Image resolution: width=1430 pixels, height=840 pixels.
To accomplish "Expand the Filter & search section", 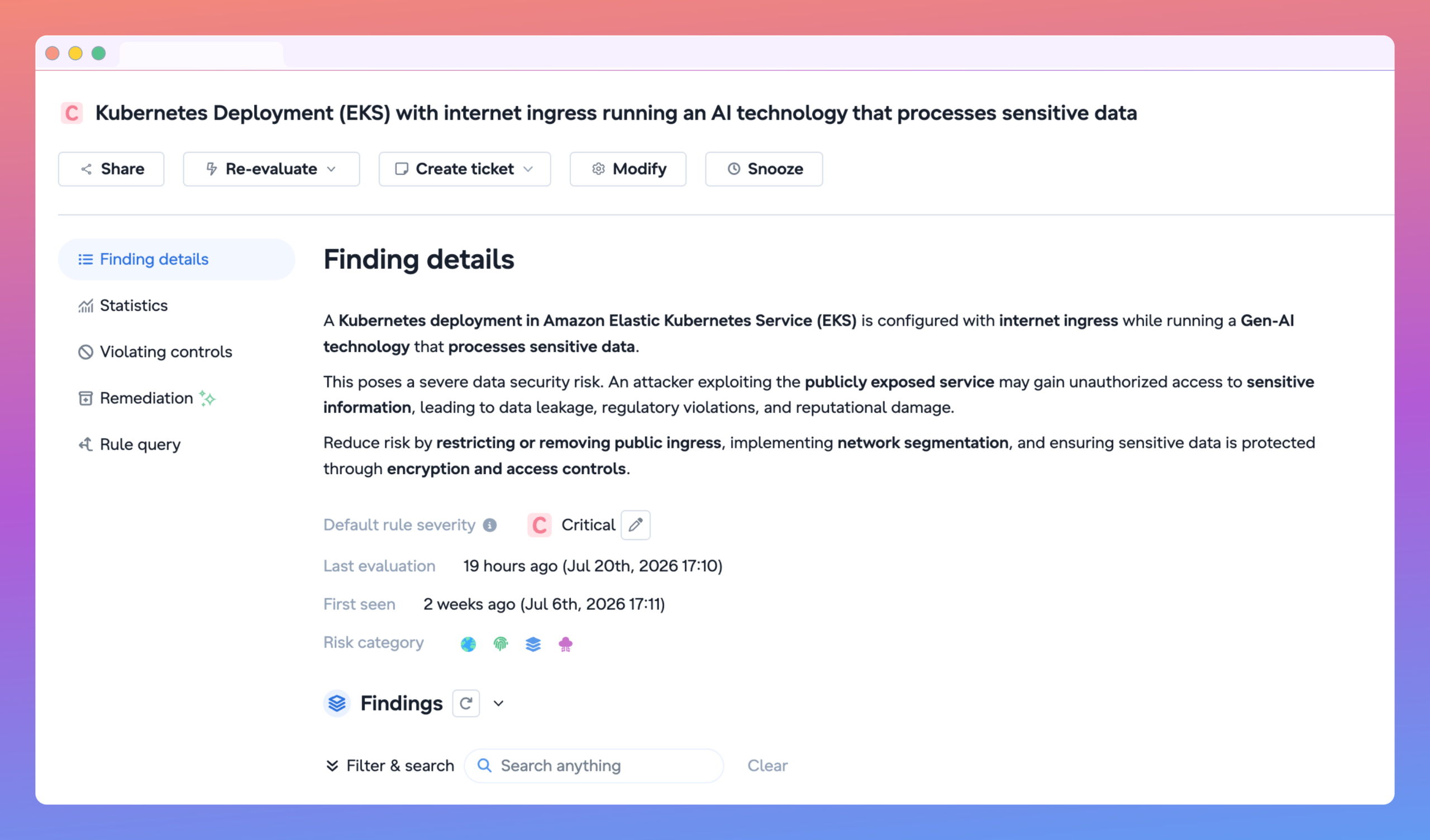I will [x=390, y=766].
